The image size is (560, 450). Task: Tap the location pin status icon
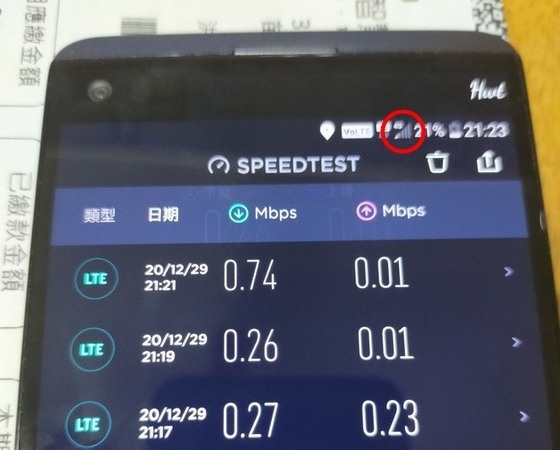(x=328, y=131)
